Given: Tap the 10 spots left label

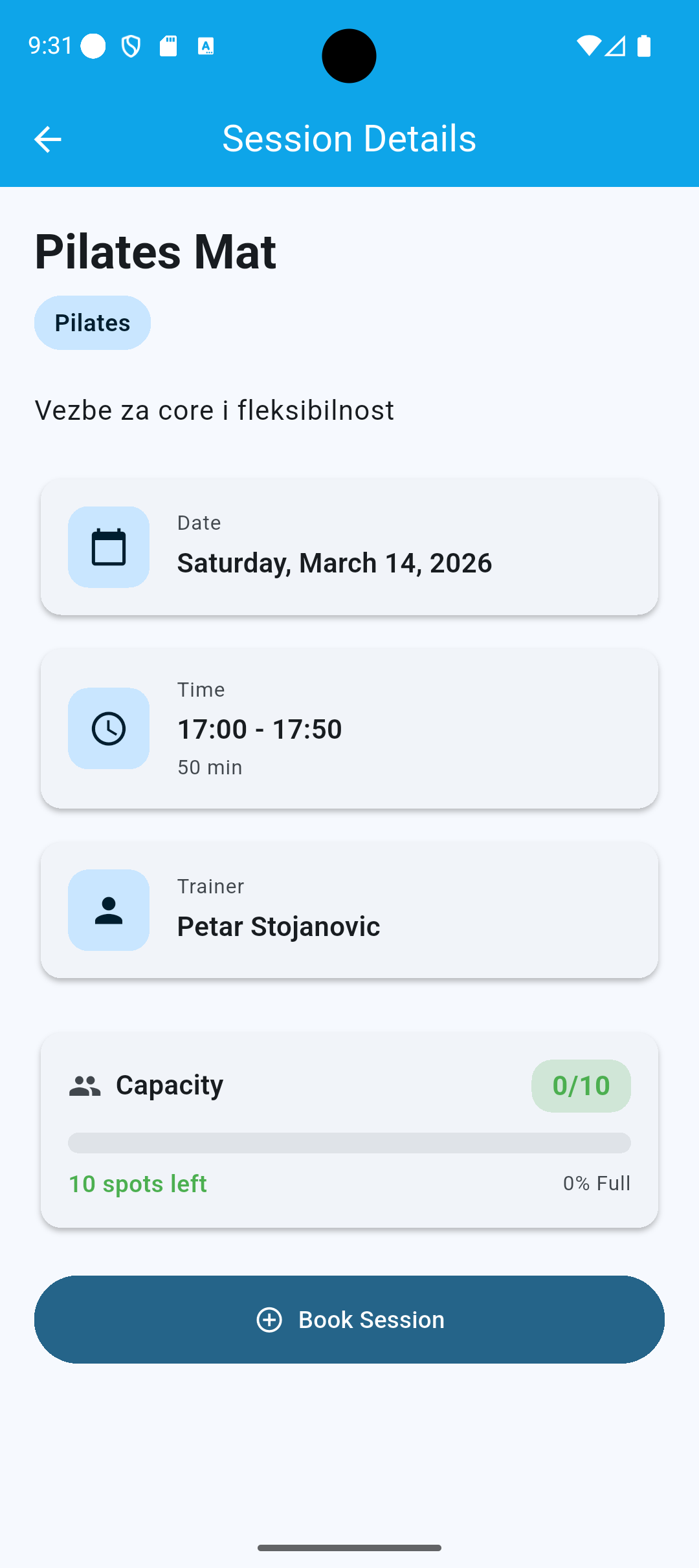Looking at the screenshot, I should click(138, 1184).
